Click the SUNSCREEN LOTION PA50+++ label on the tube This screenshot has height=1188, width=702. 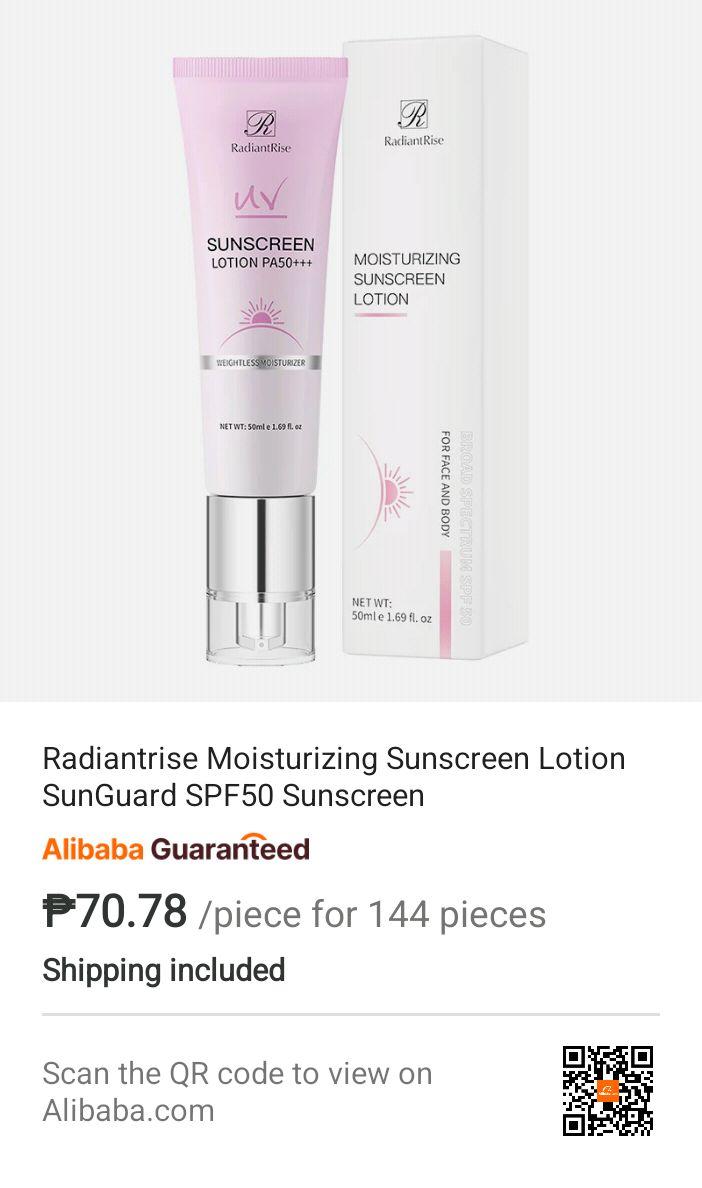coord(261,253)
